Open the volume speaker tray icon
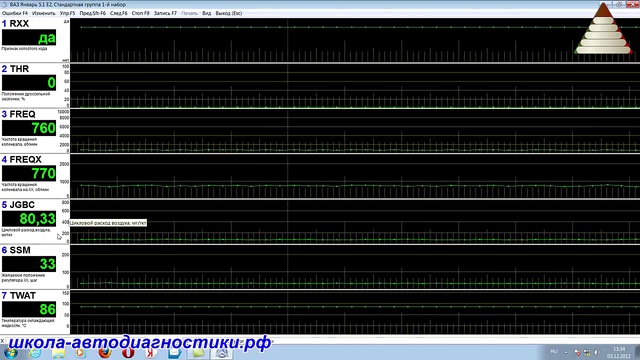 [x=596, y=352]
